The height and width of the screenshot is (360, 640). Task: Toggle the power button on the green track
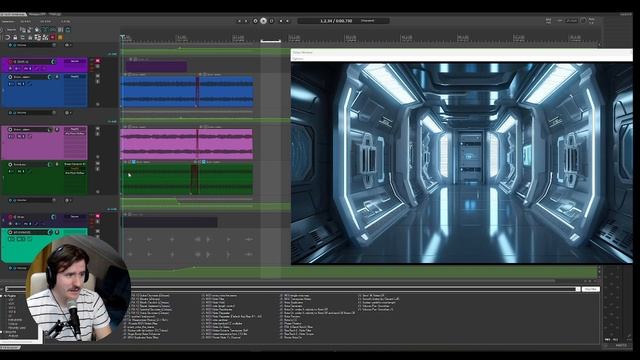point(10,164)
